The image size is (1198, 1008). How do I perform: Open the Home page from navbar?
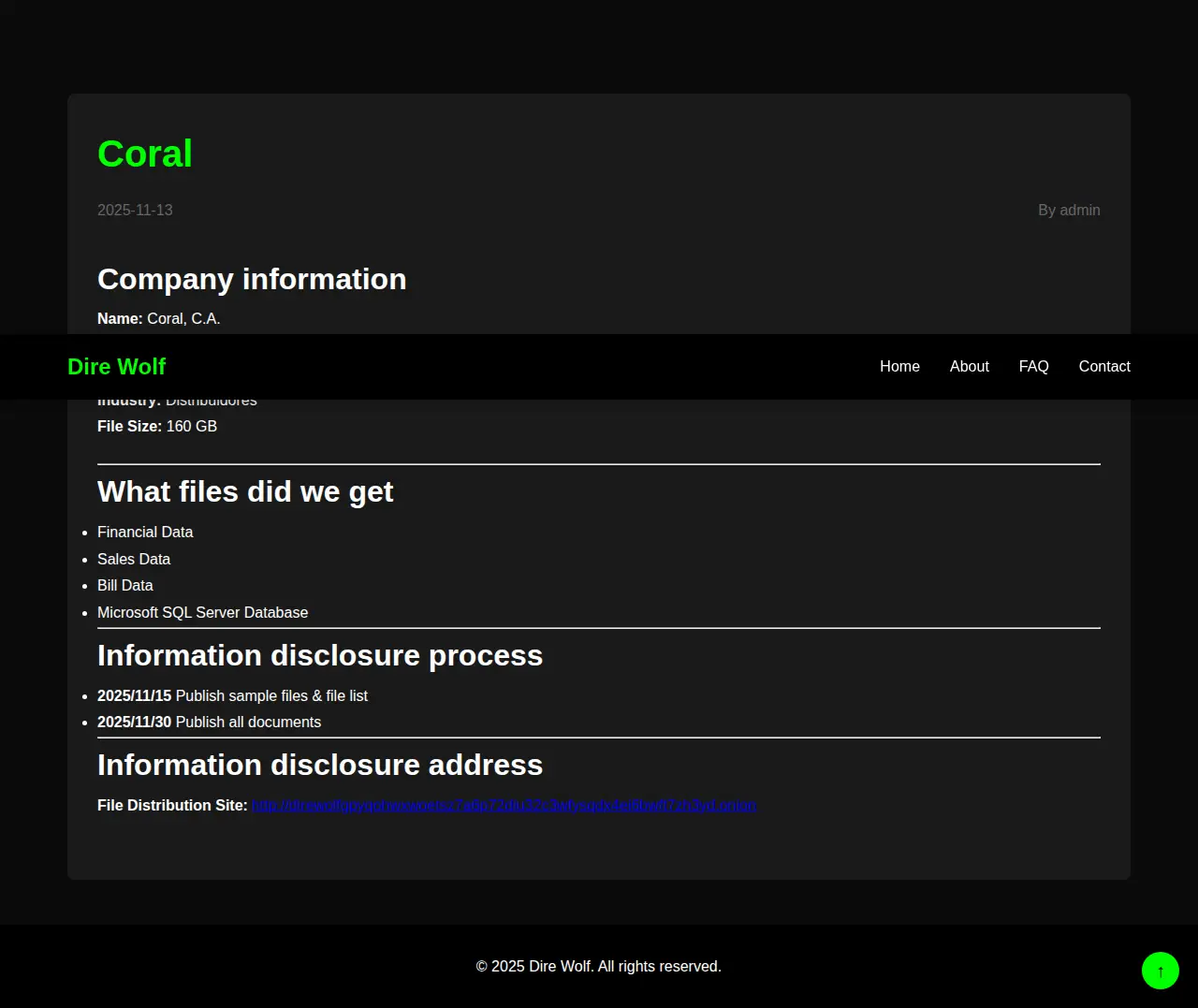[x=899, y=367]
